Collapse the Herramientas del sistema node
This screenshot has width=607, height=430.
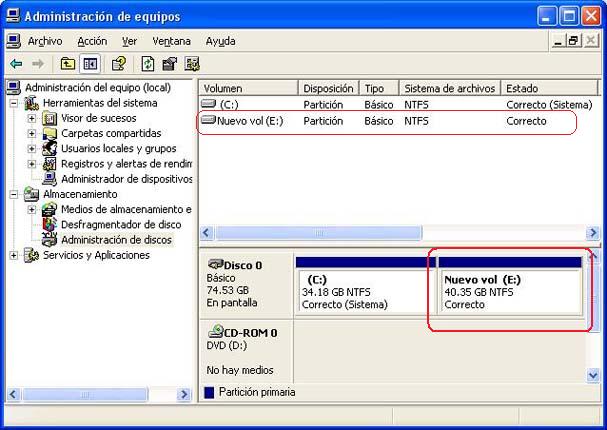coord(14,103)
